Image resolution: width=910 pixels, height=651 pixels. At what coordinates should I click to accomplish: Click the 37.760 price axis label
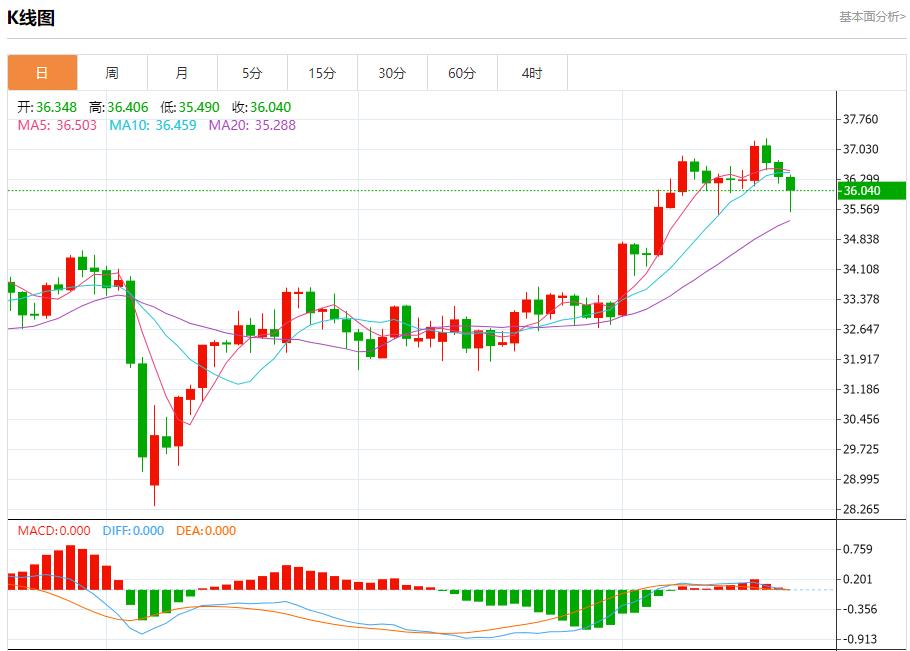point(860,119)
